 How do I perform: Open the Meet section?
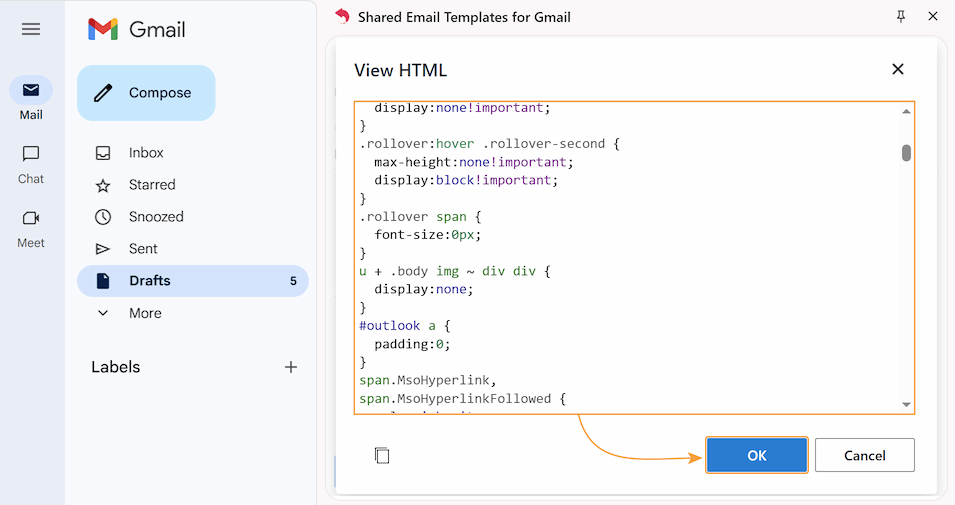[x=30, y=229]
